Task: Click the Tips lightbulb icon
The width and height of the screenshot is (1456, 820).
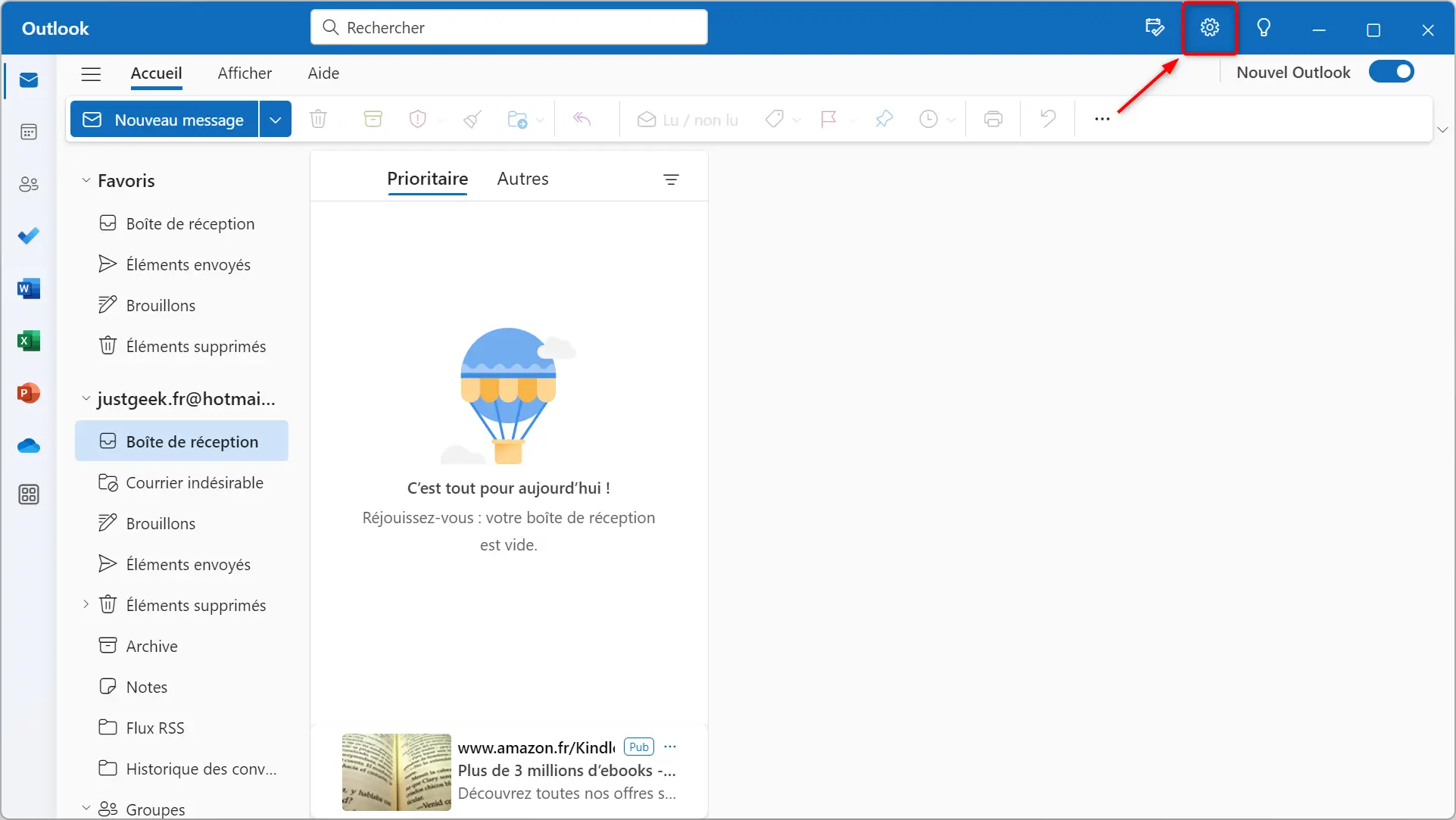Action: (x=1264, y=28)
